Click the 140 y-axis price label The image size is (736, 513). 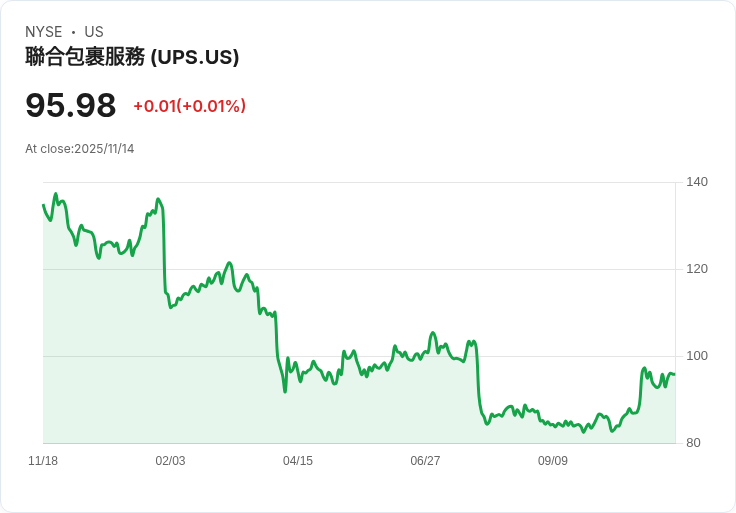tap(697, 182)
